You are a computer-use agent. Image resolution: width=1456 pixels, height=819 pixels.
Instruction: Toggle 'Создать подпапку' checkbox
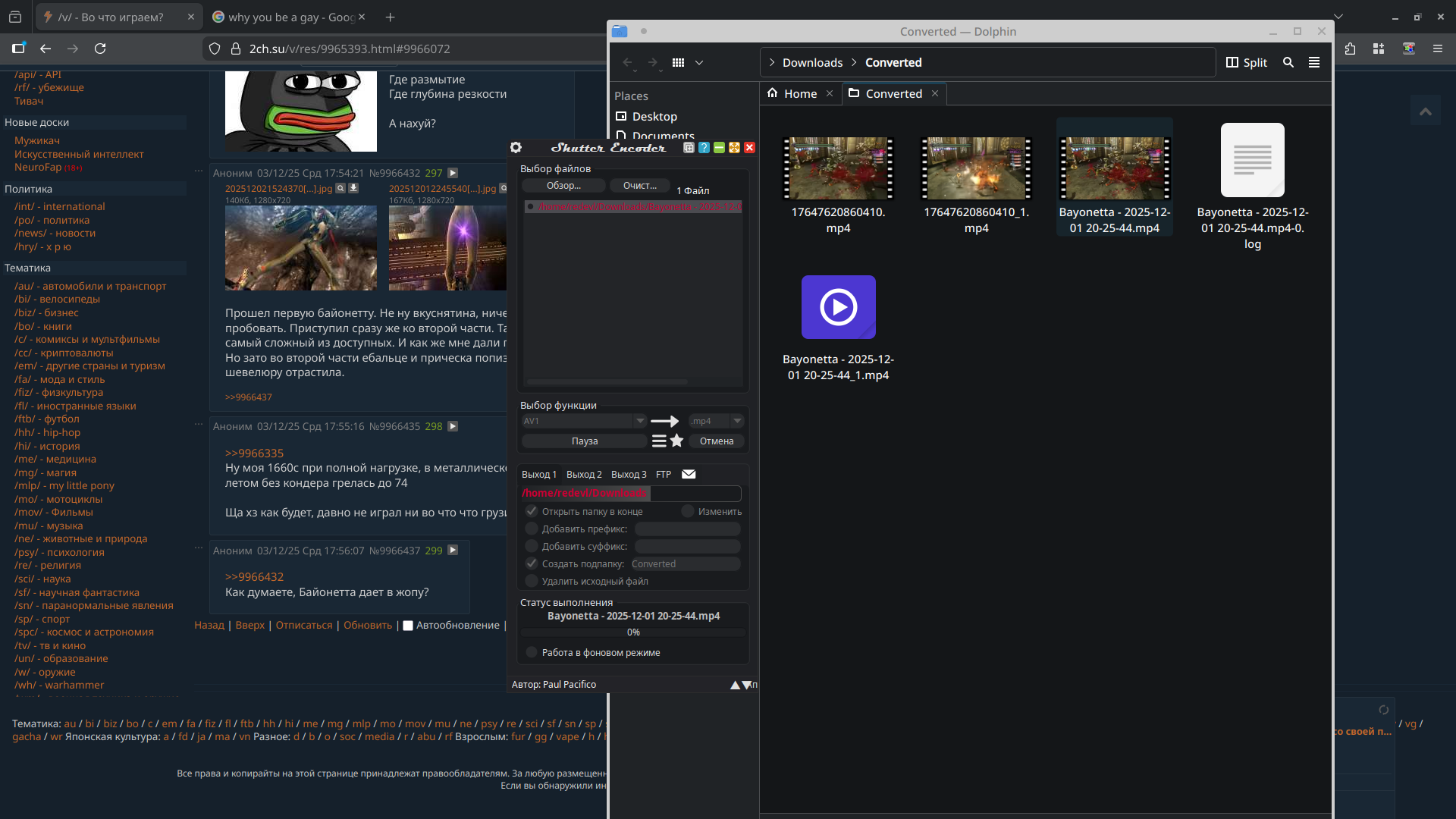pos(532,563)
